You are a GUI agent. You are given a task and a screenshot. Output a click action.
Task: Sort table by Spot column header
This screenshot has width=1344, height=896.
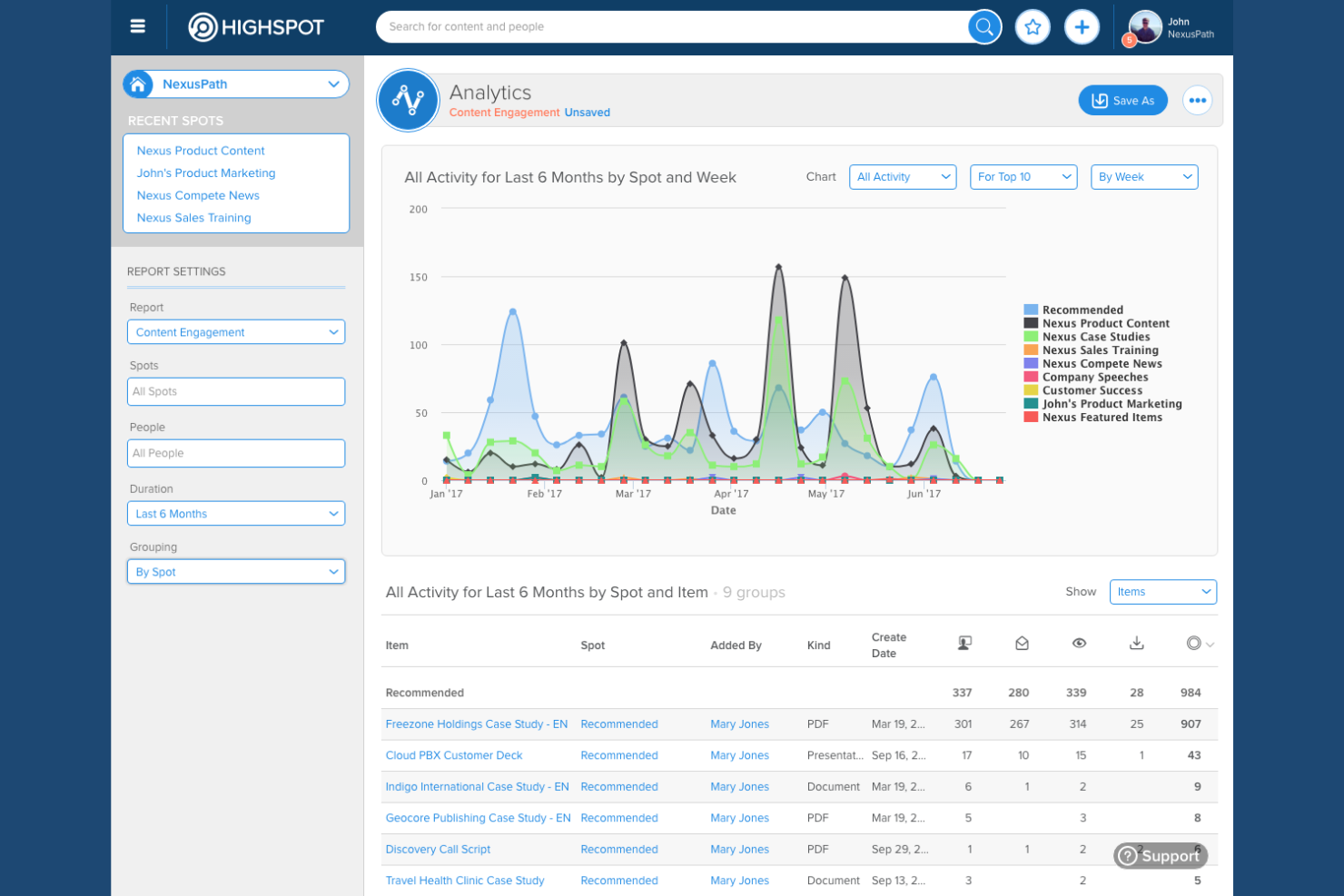(x=593, y=645)
